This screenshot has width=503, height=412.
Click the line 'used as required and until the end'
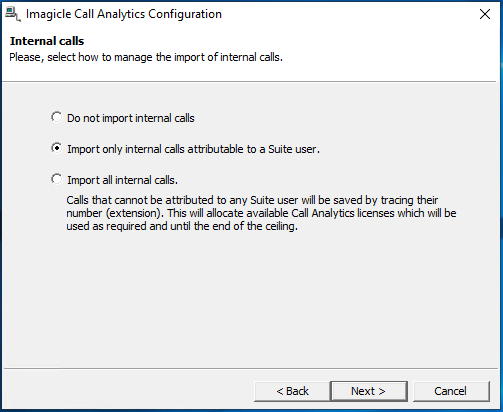coord(182,226)
